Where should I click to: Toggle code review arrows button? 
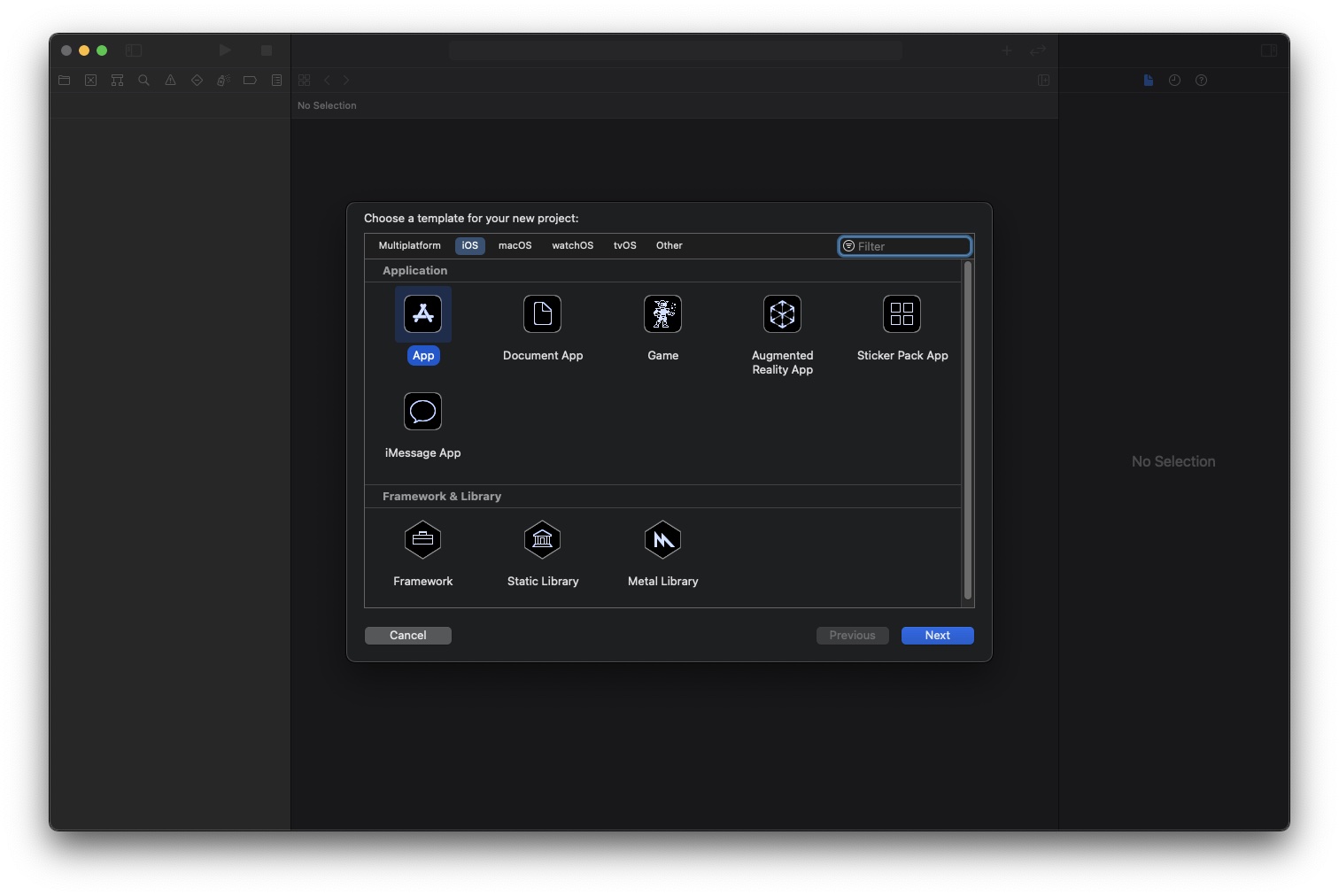(1038, 50)
